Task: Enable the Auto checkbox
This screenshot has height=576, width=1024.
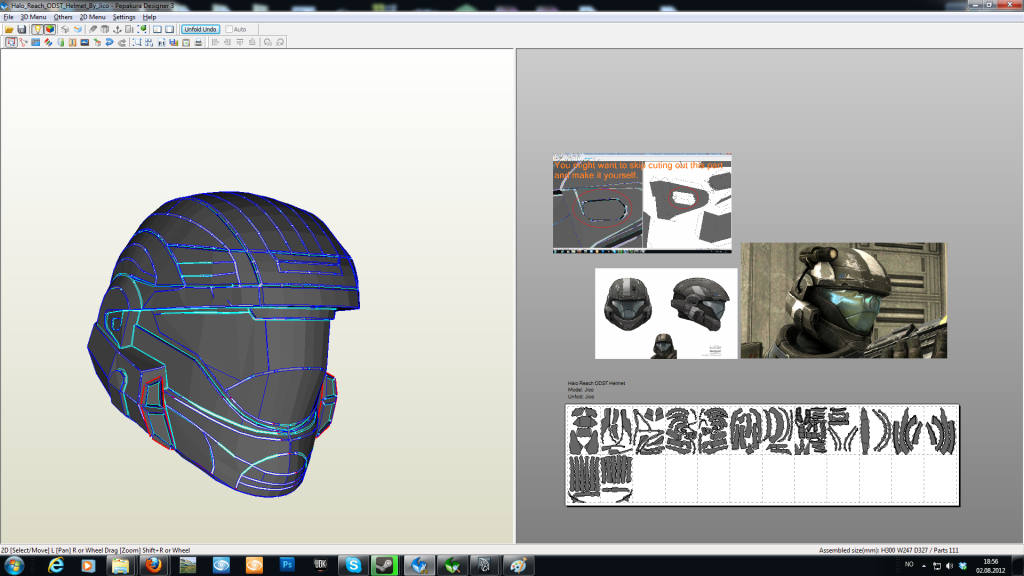Action: coord(229,29)
